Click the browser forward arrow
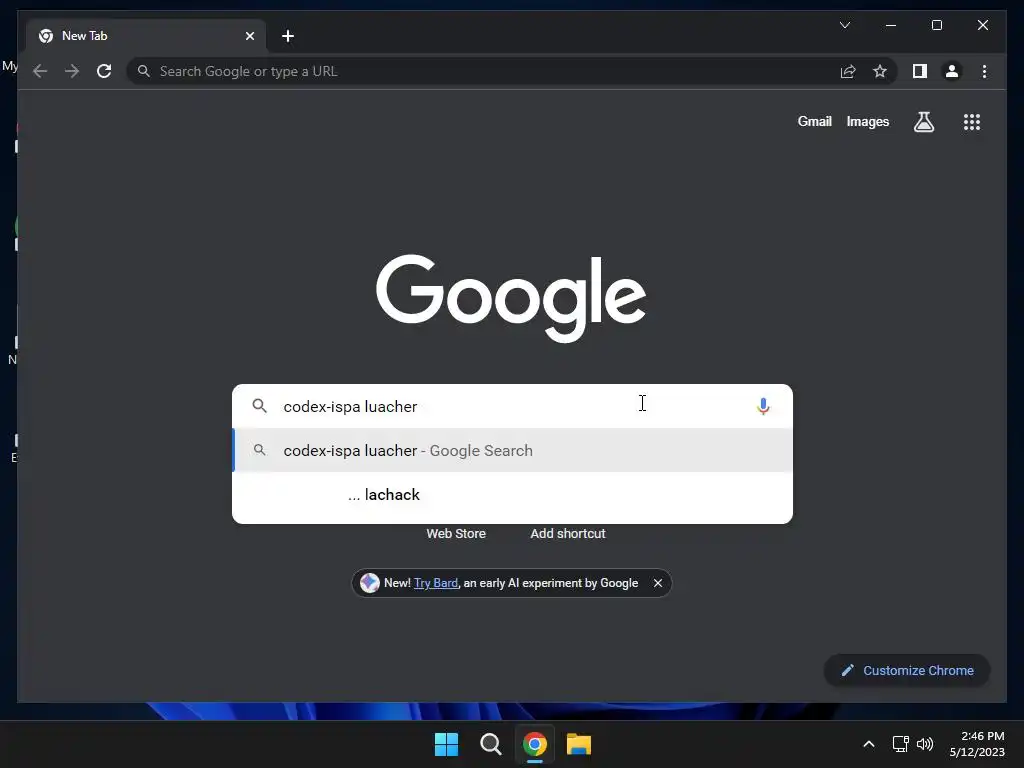 (72, 71)
